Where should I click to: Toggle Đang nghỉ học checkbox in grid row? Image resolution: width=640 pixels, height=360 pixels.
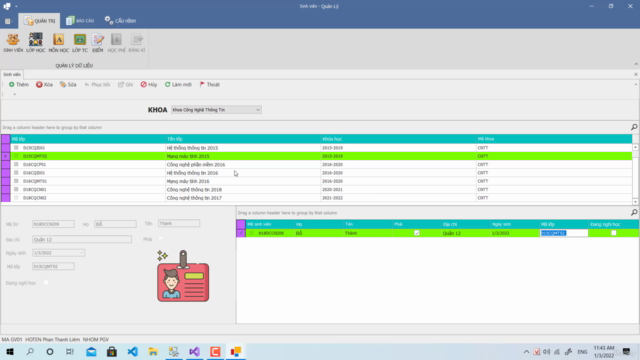pos(613,233)
